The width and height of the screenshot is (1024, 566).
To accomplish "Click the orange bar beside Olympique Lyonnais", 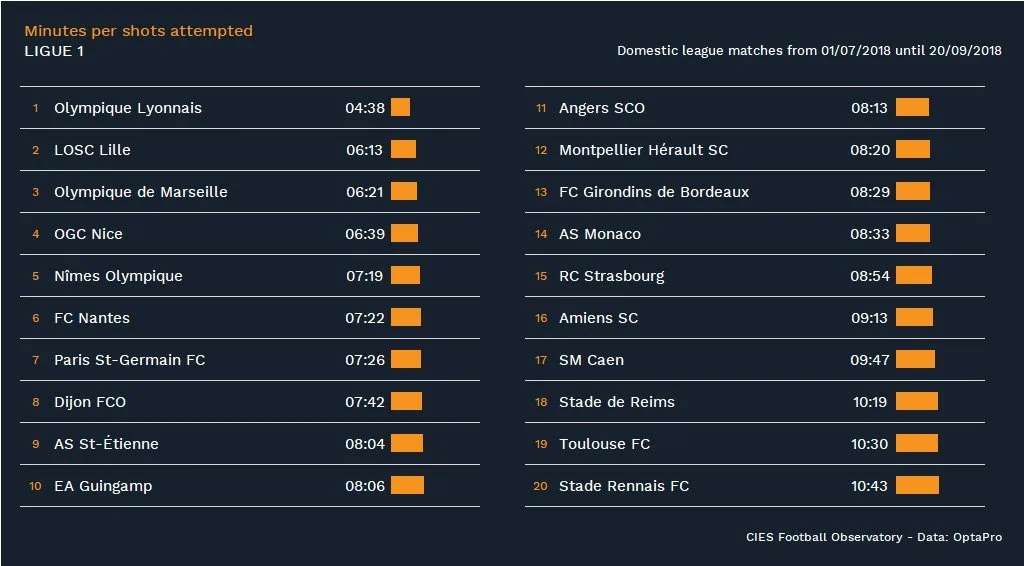I will coord(400,108).
